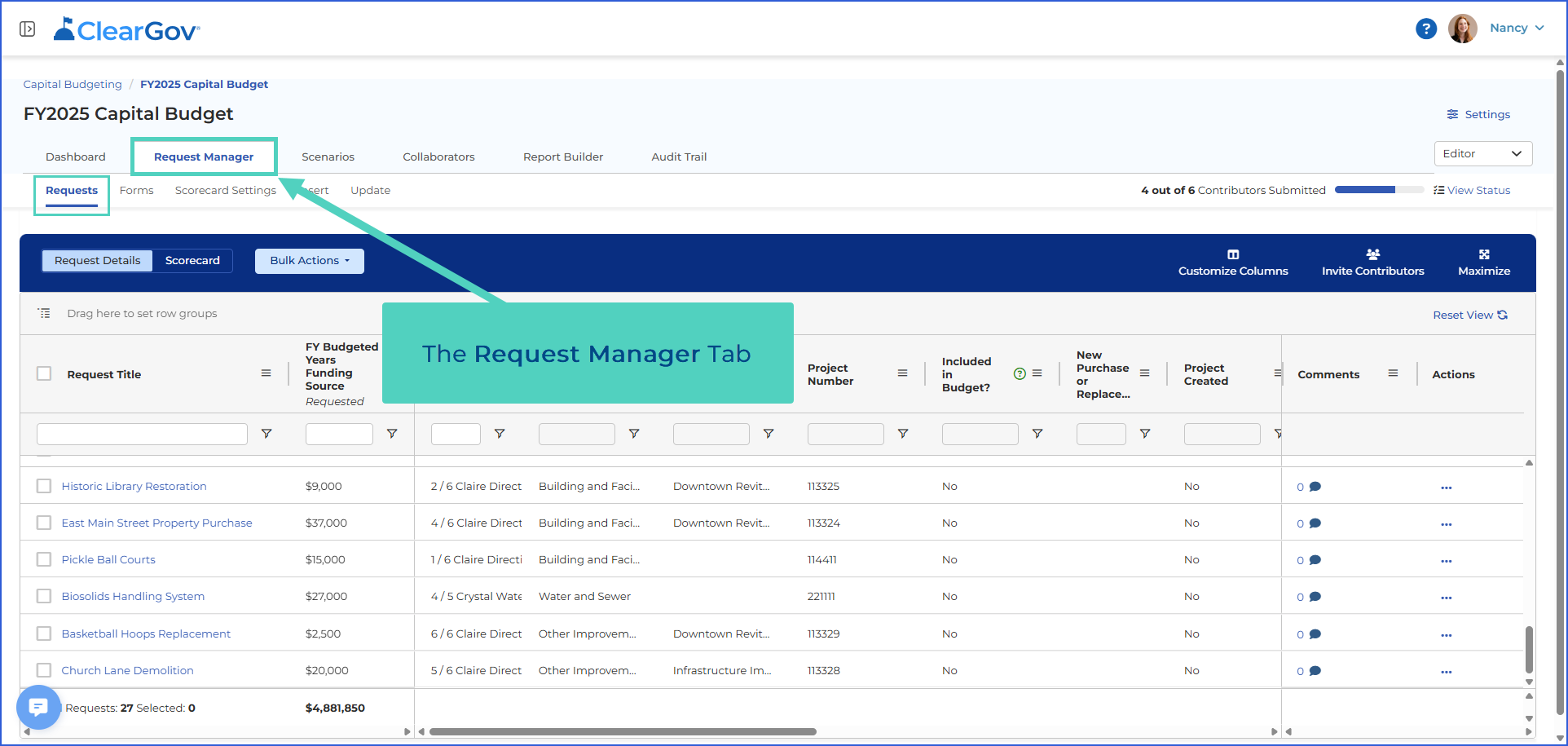Screen dimensions: 1568x746
Task: Click the Customize Columns icon
Action: pos(1233,254)
